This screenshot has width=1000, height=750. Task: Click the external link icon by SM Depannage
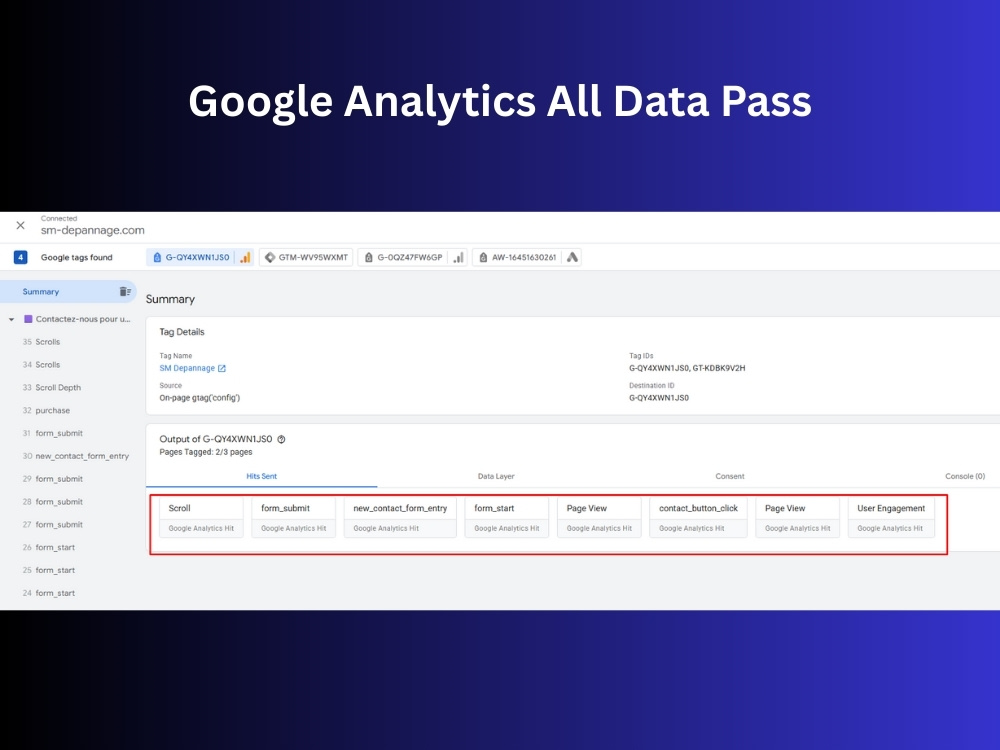click(x=222, y=369)
